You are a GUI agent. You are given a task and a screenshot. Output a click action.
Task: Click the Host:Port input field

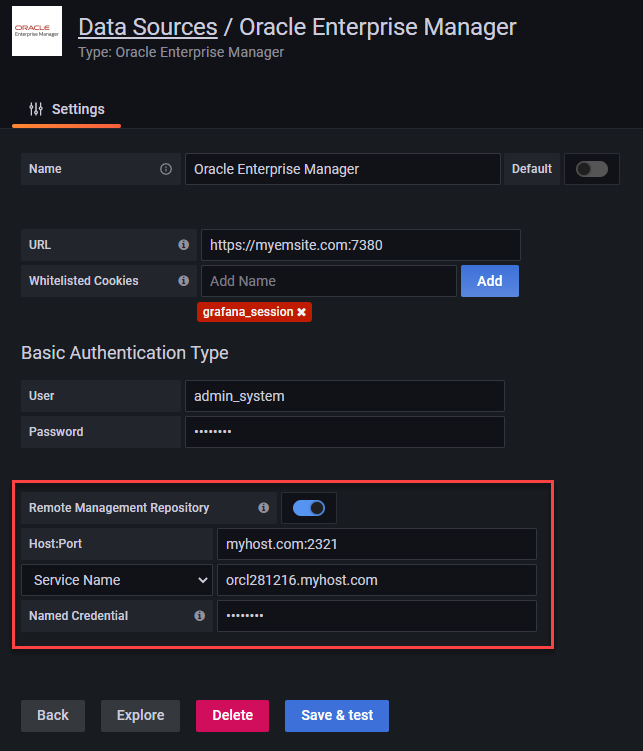377,544
